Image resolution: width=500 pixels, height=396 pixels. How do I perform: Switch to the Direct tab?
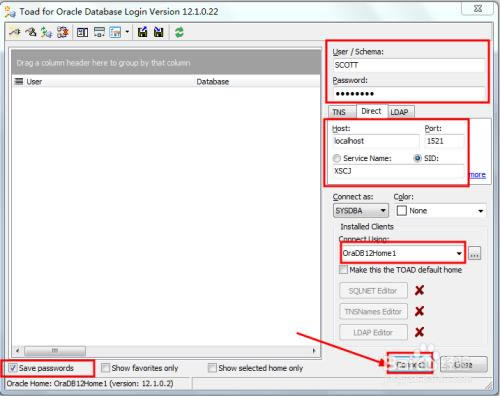click(371, 111)
